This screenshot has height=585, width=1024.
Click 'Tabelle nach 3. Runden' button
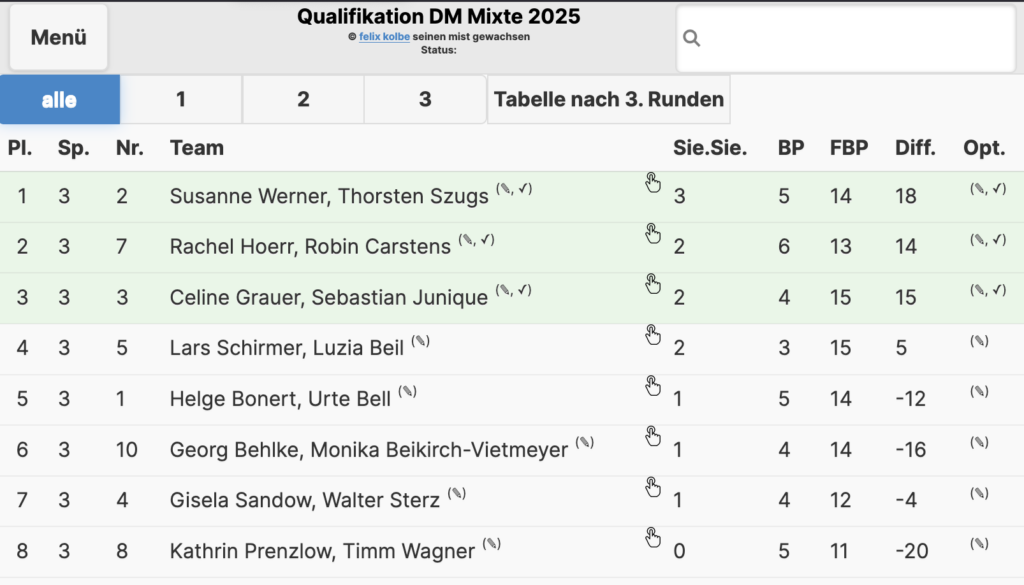[x=609, y=99]
